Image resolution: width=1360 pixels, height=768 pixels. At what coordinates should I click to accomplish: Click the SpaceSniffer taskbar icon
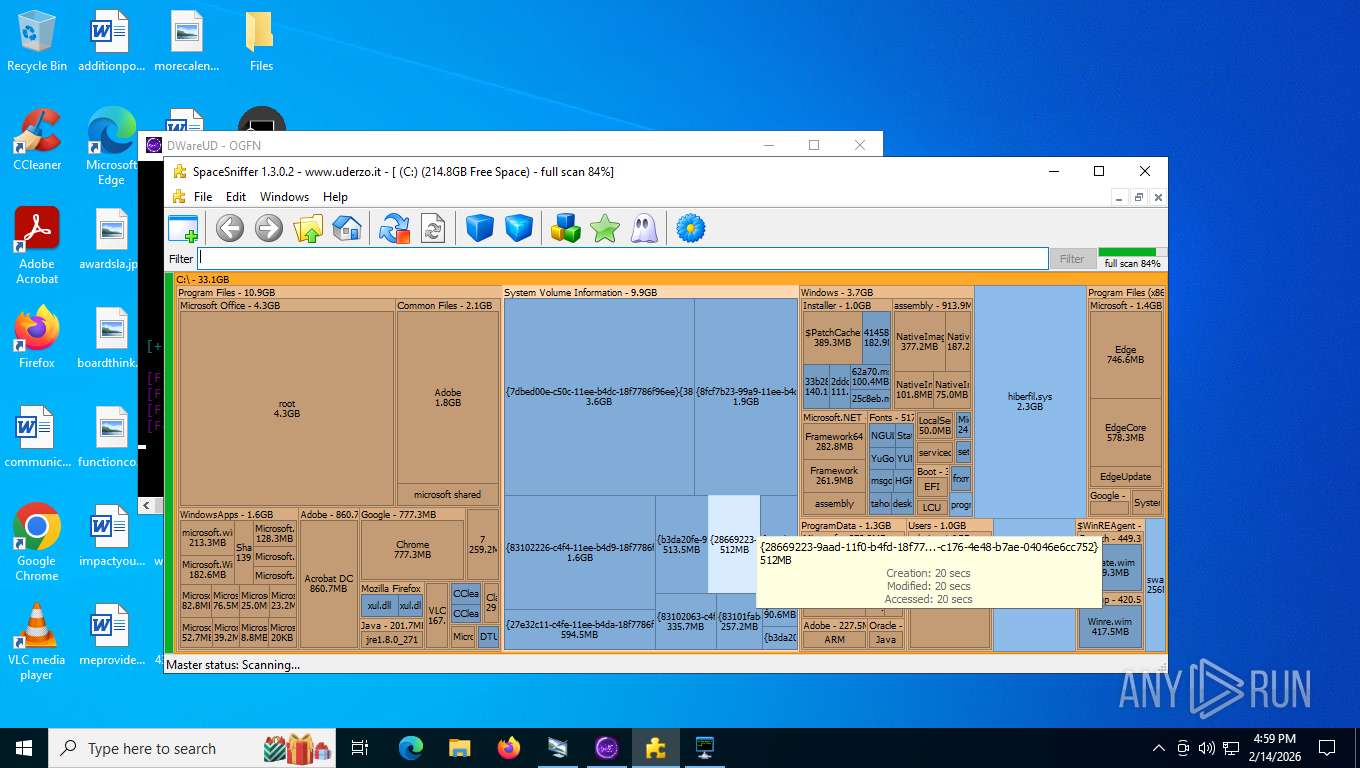(x=656, y=748)
